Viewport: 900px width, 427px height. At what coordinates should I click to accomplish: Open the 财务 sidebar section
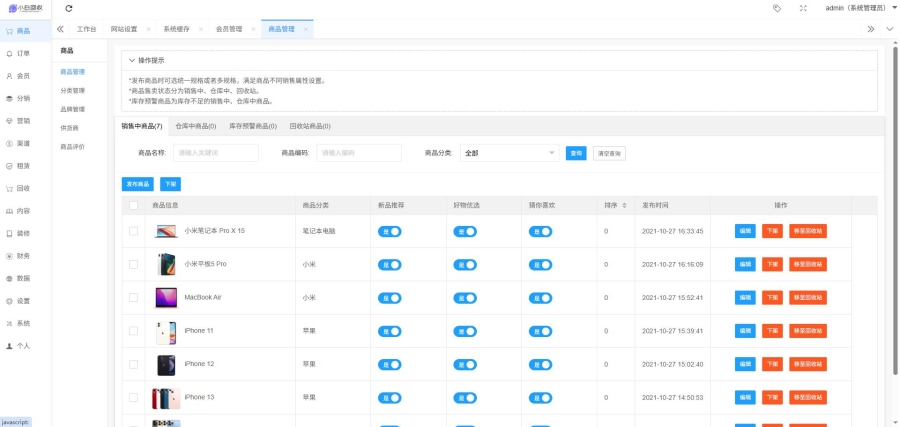click(25, 256)
